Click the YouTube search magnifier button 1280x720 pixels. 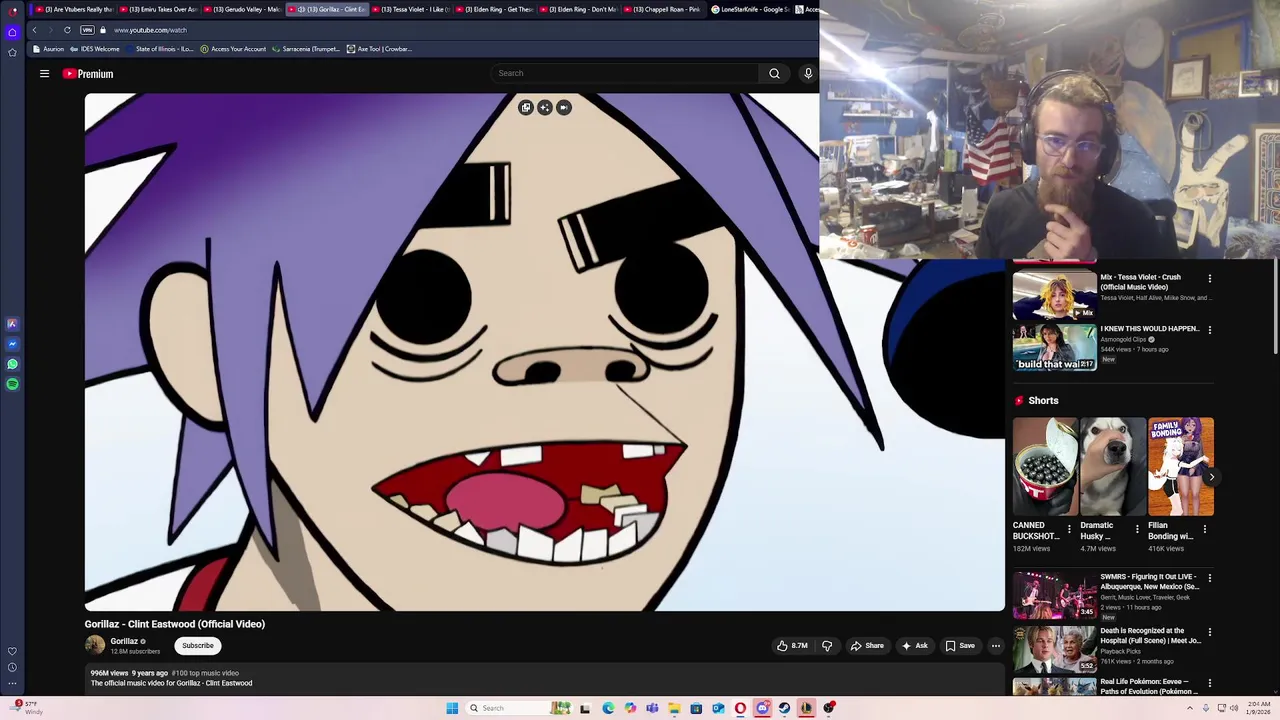point(774,73)
